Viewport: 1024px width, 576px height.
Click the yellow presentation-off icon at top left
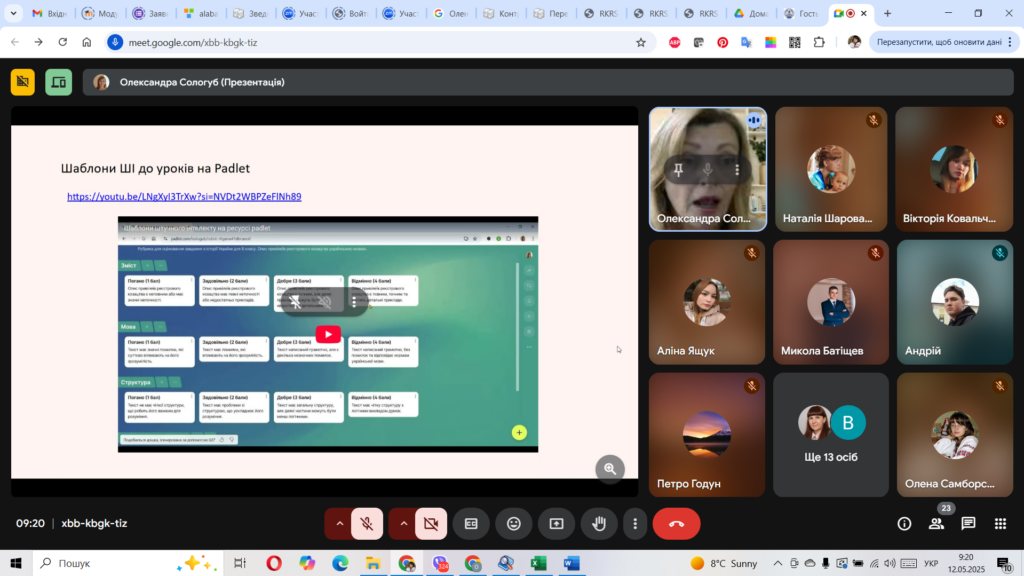pyautogui.click(x=23, y=82)
